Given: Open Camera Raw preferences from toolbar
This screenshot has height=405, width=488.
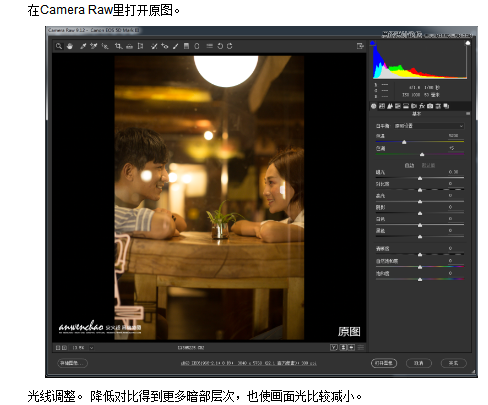Looking at the screenshot, I should (x=209, y=46).
